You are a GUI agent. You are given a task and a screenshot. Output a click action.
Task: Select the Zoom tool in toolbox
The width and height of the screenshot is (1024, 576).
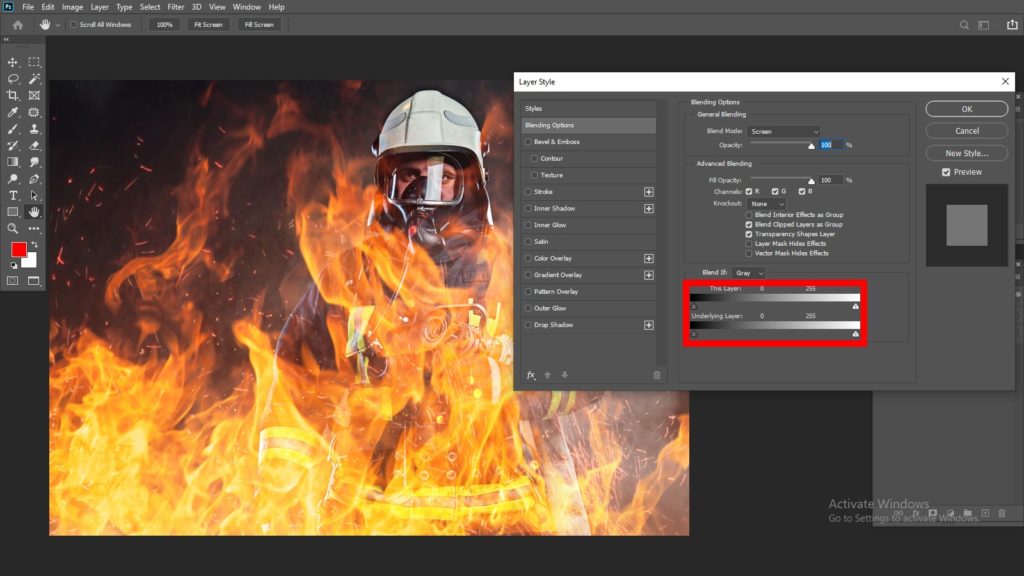pos(12,229)
